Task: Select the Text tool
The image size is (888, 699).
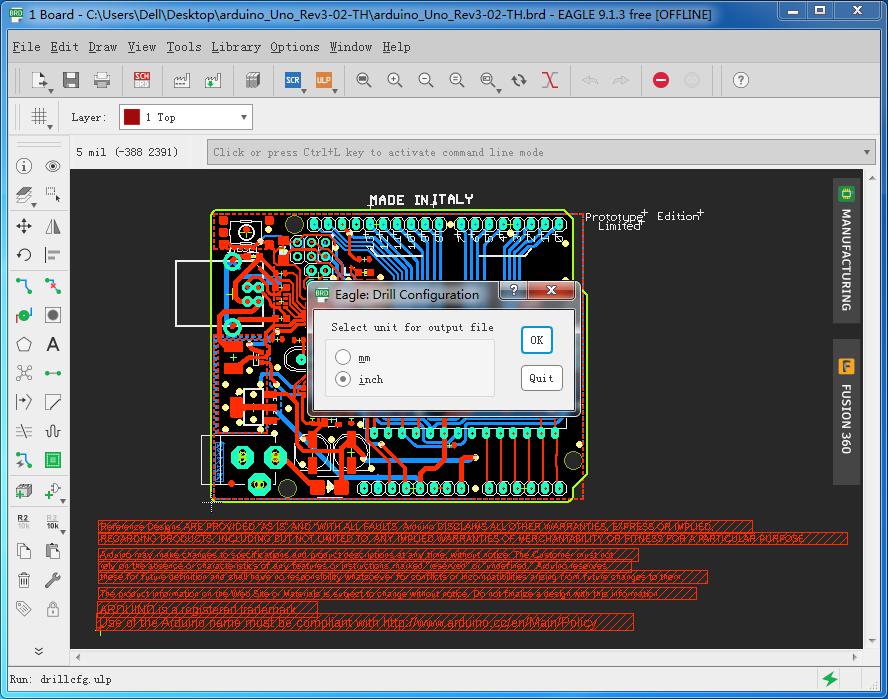Action: 52,344
